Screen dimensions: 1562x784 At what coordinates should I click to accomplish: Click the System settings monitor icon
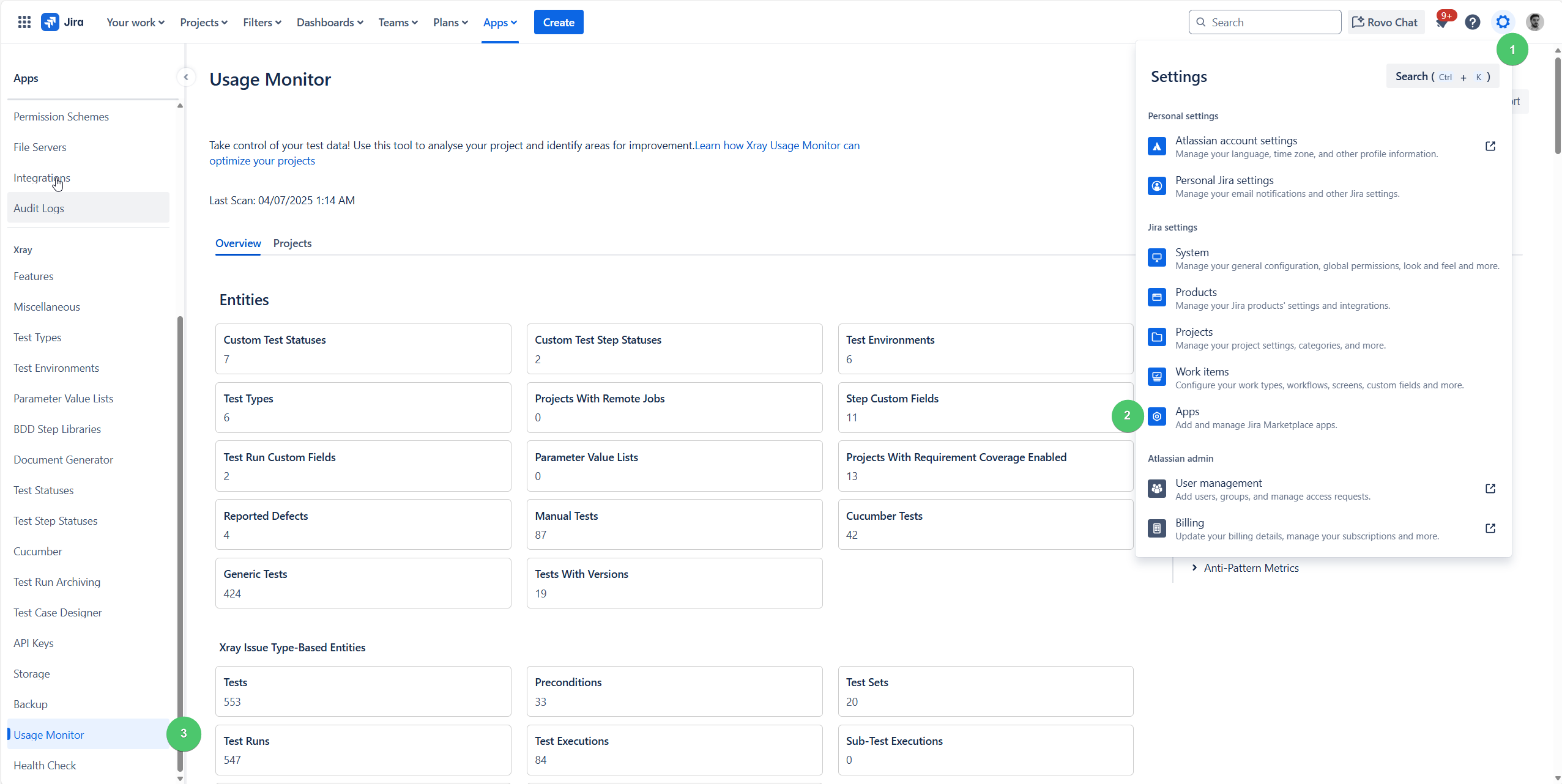click(1157, 258)
